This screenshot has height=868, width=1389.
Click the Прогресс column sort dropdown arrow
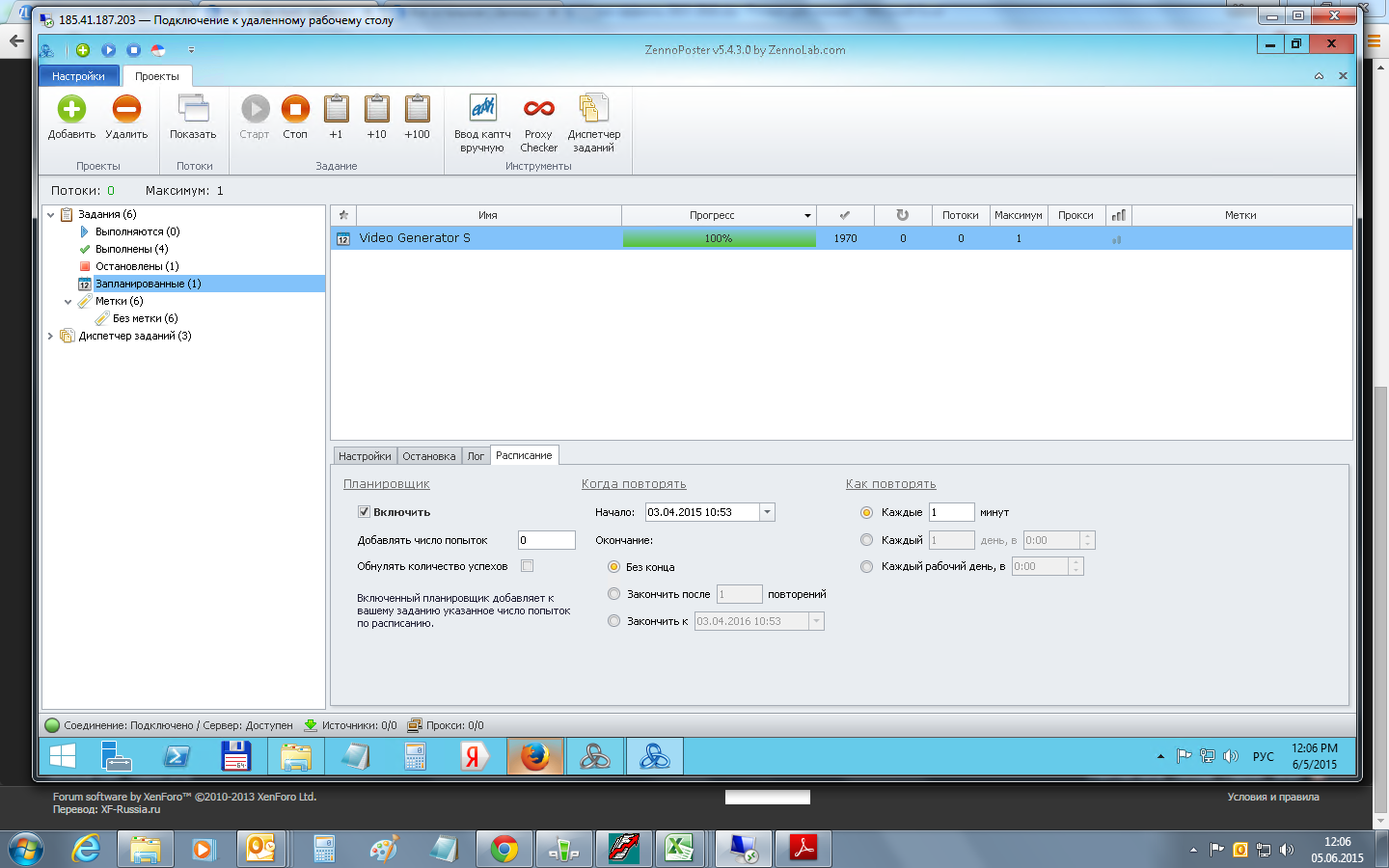(807, 215)
